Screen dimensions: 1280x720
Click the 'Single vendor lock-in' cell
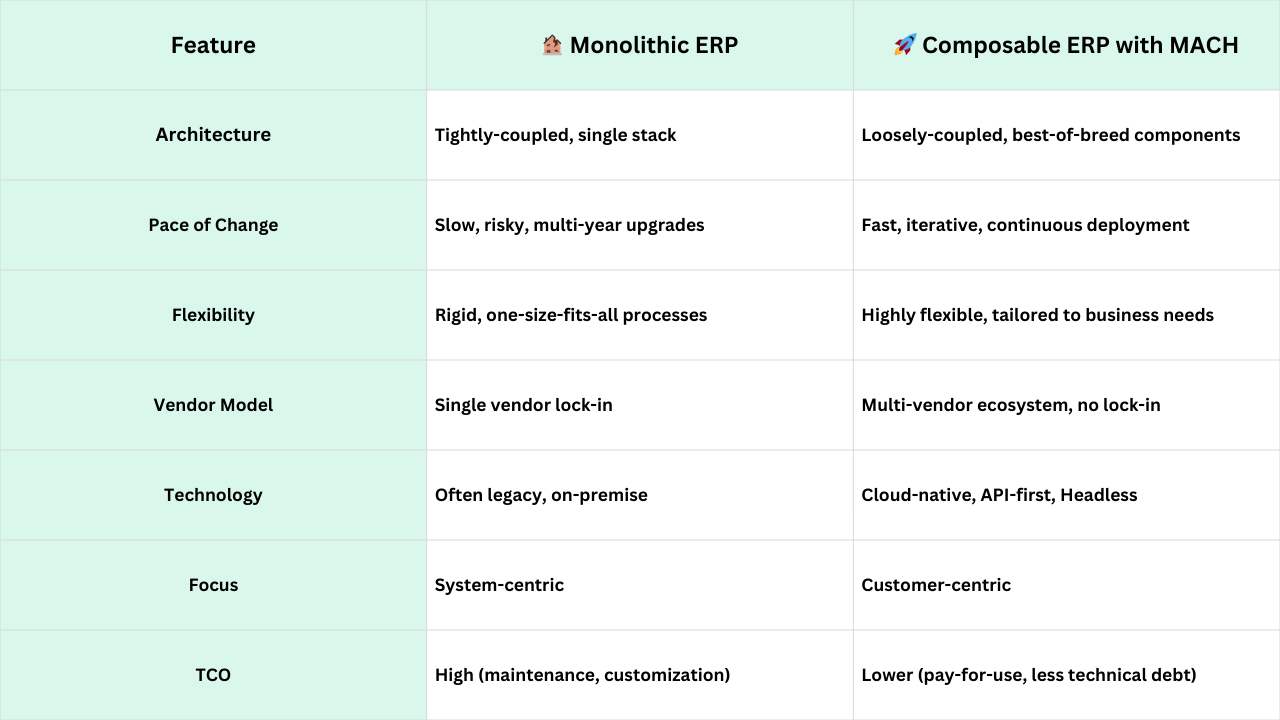(x=640, y=405)
